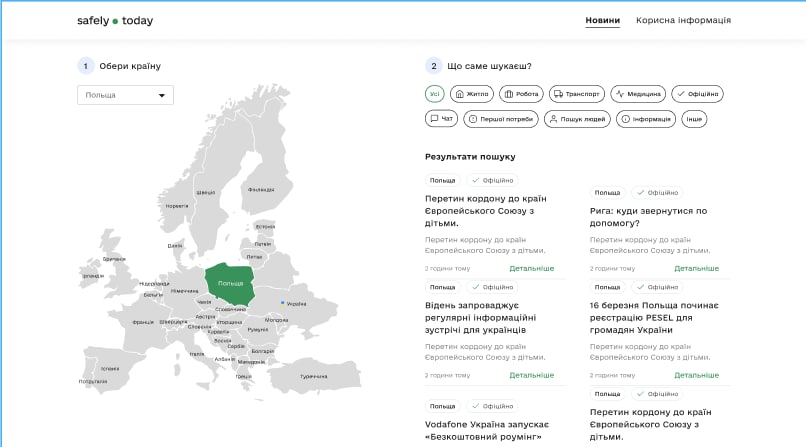
Task: Filter results by Медицина
Action: tap(638, 94)
